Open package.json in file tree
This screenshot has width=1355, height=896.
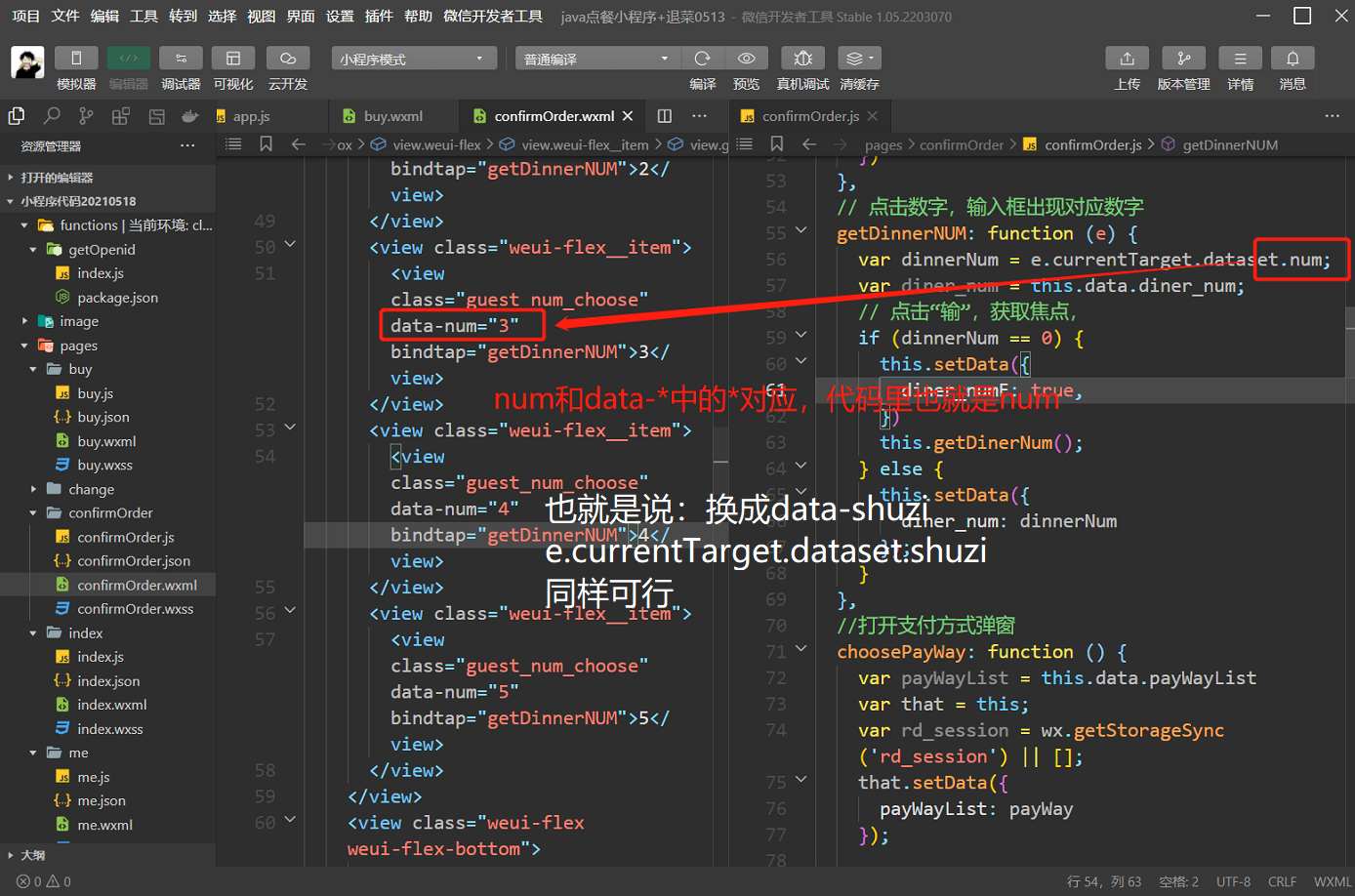point(117,298)
